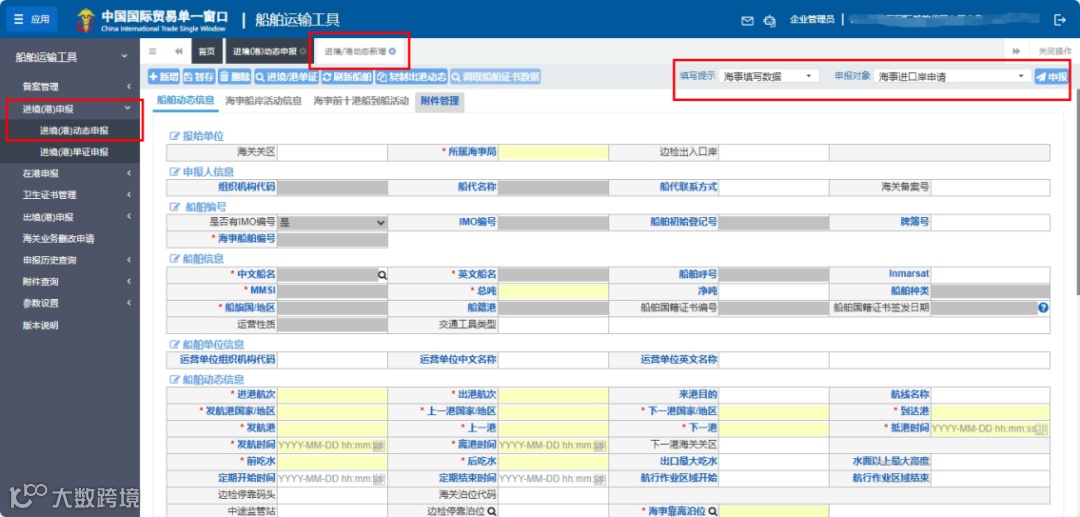
Task: Select the 船舶动态信息 tab
Action: (x=185, y=101)
